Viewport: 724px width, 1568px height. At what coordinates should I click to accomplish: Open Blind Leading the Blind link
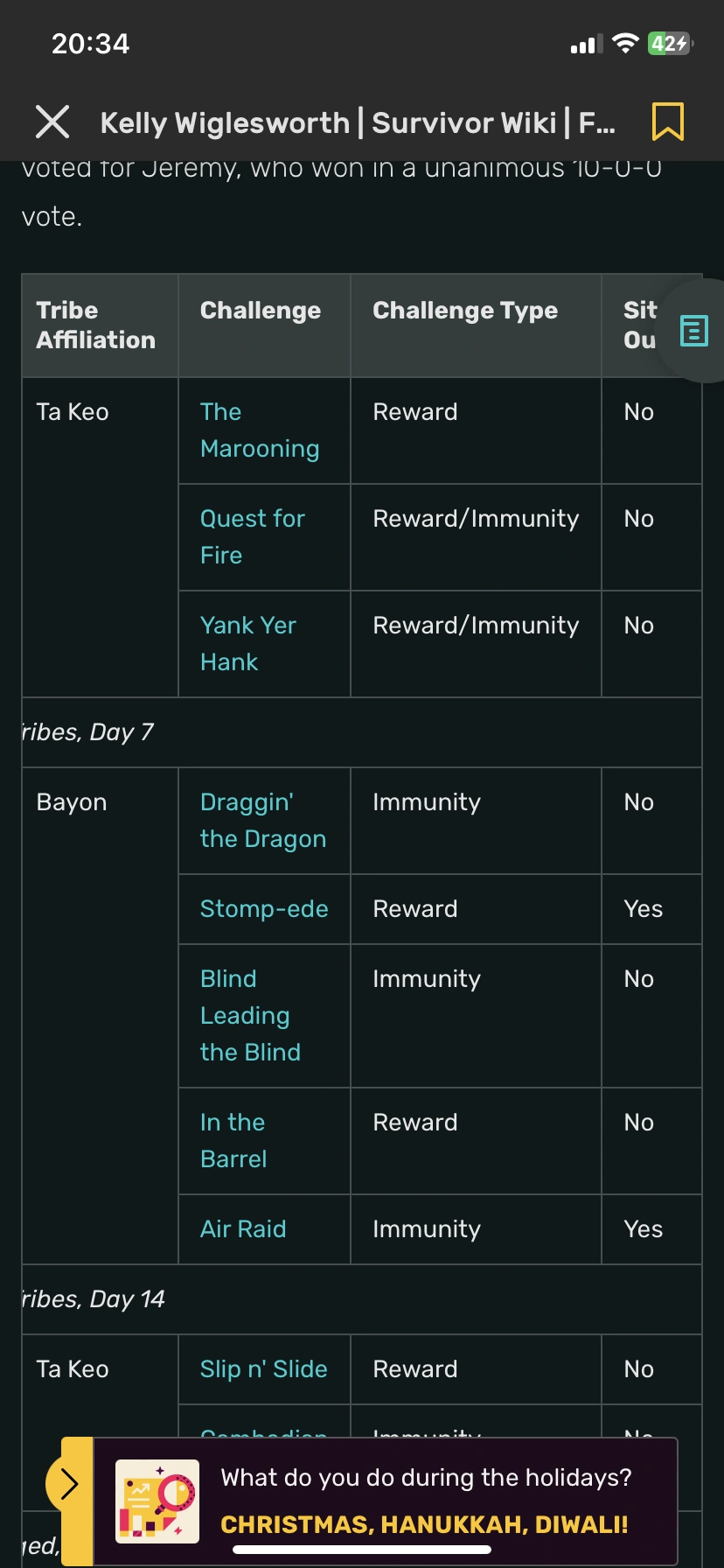pos(250,1015)
